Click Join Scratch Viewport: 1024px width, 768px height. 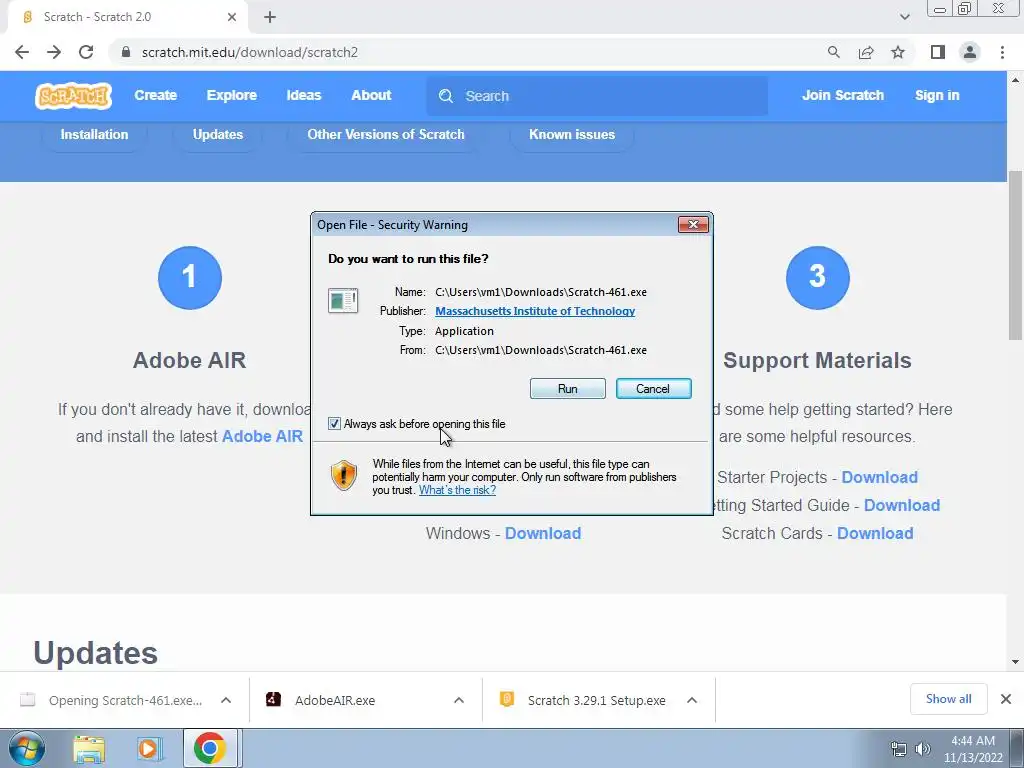pos(842,95)
